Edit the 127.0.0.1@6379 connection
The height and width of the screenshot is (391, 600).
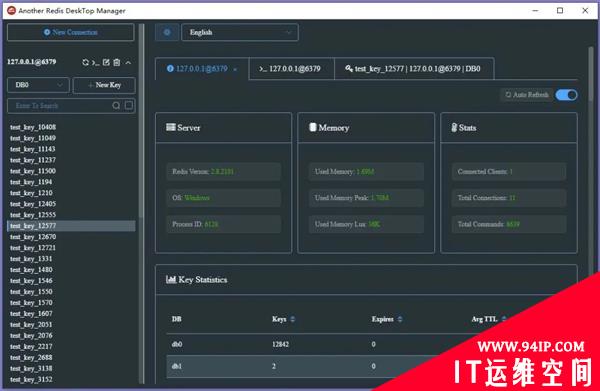[x=106, y=62]
